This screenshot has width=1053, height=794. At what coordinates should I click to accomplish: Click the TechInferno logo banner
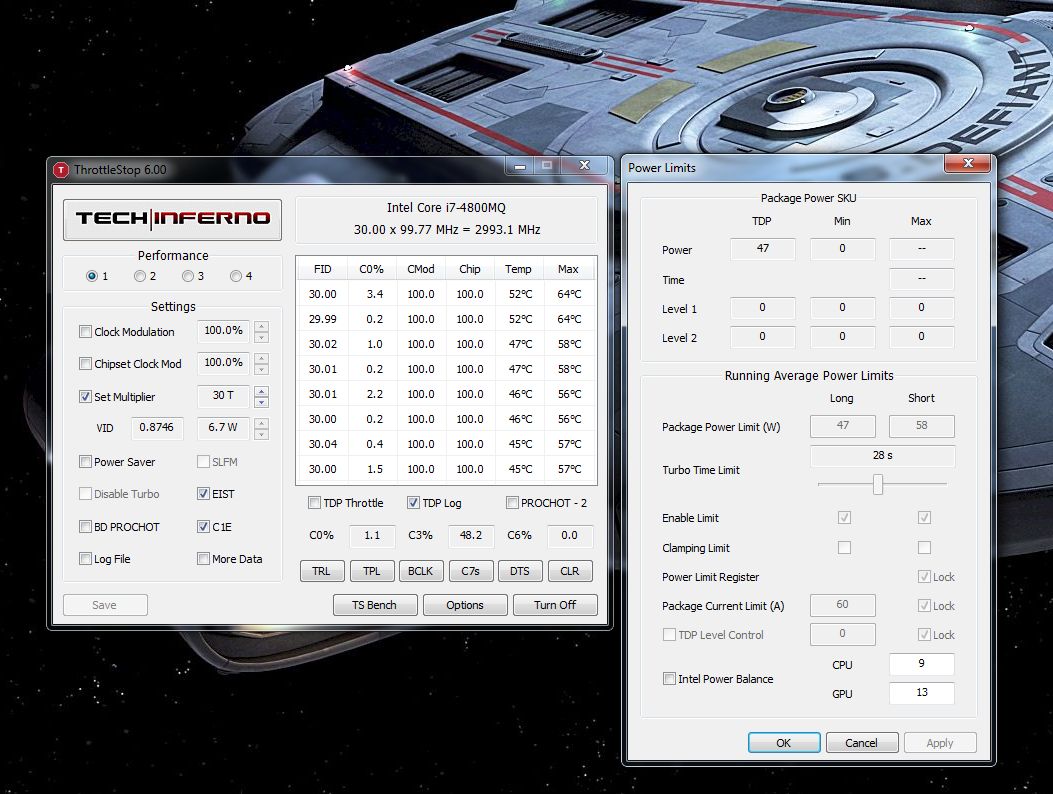(x=173, y=219)
